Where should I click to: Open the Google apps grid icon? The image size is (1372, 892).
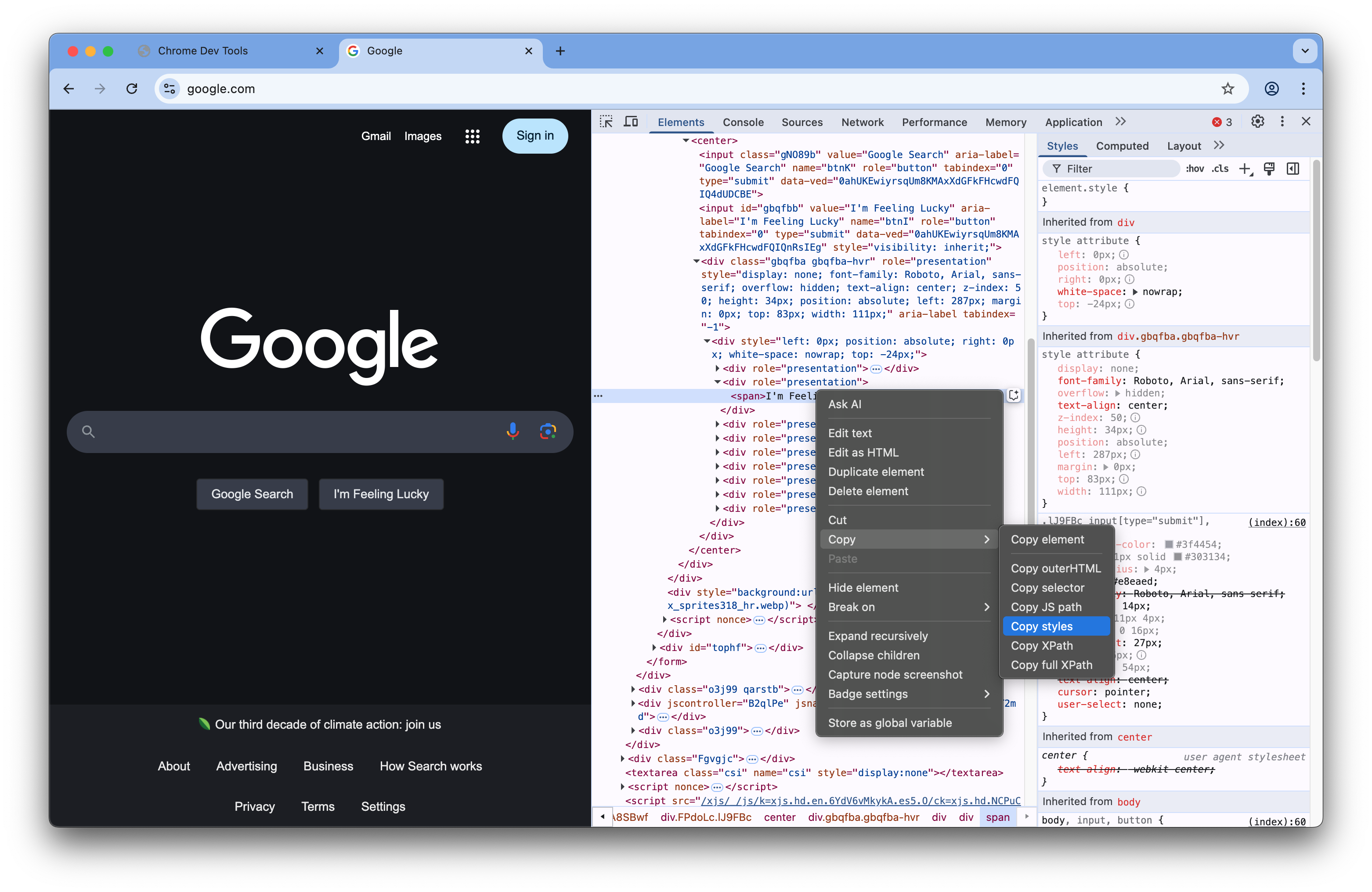point(472,137)
